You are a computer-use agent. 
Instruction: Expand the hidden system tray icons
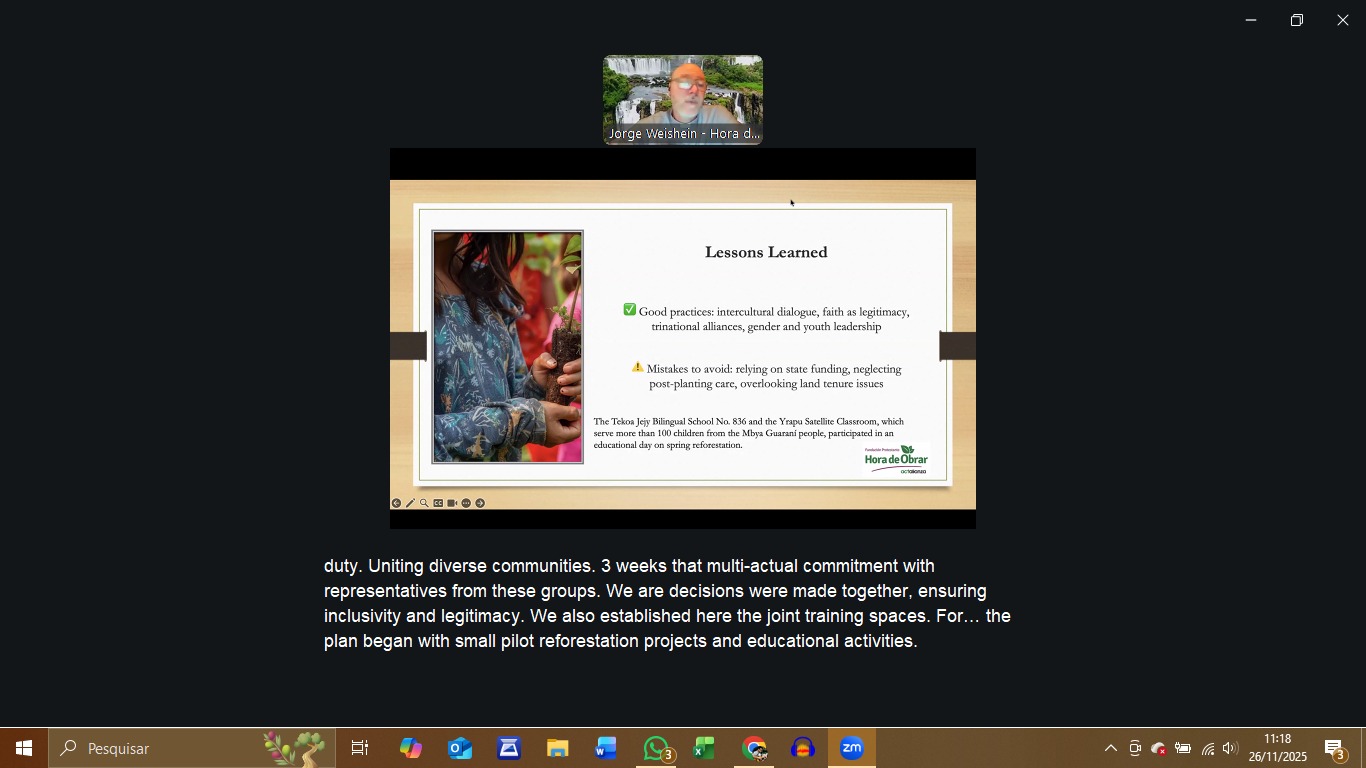pos(1110,748)
